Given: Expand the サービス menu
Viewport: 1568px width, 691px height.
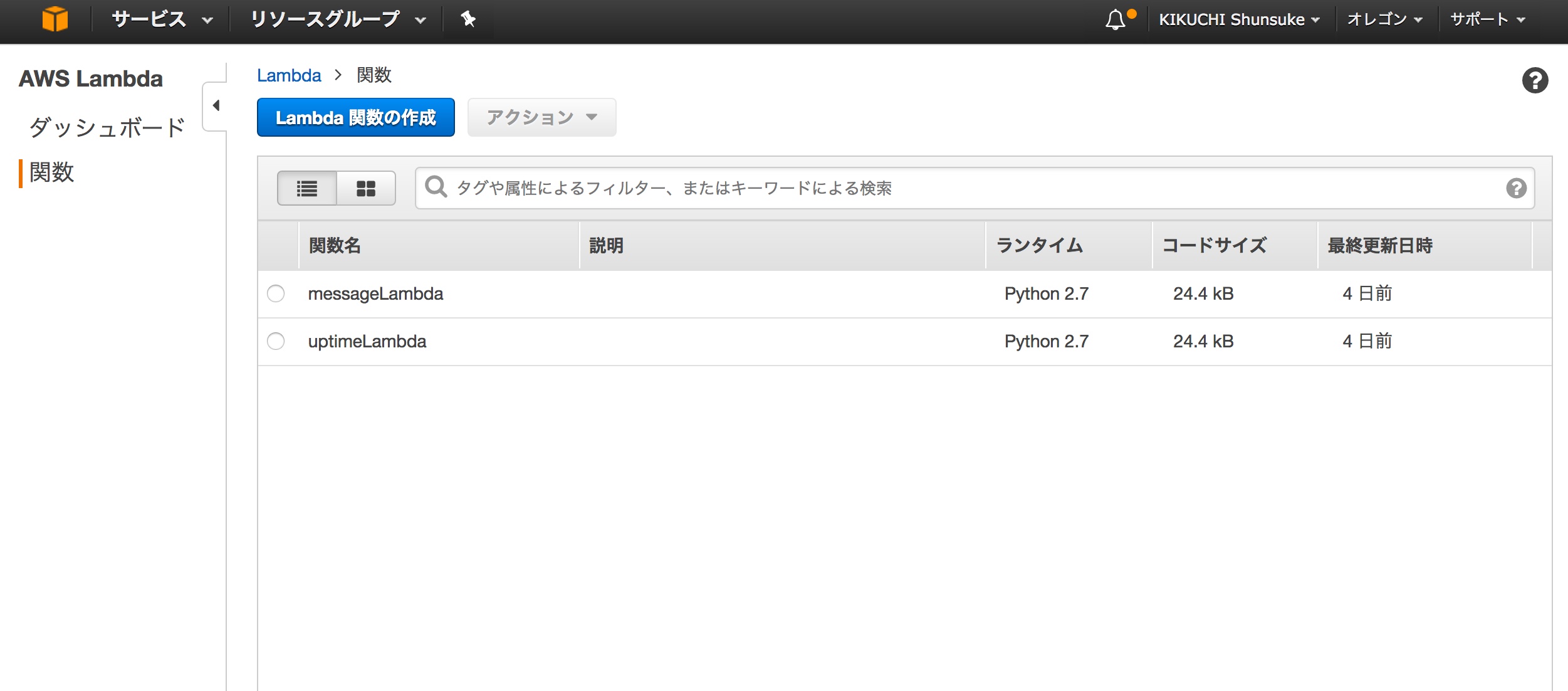Looking at the screenshot, I should click(162, 19).
